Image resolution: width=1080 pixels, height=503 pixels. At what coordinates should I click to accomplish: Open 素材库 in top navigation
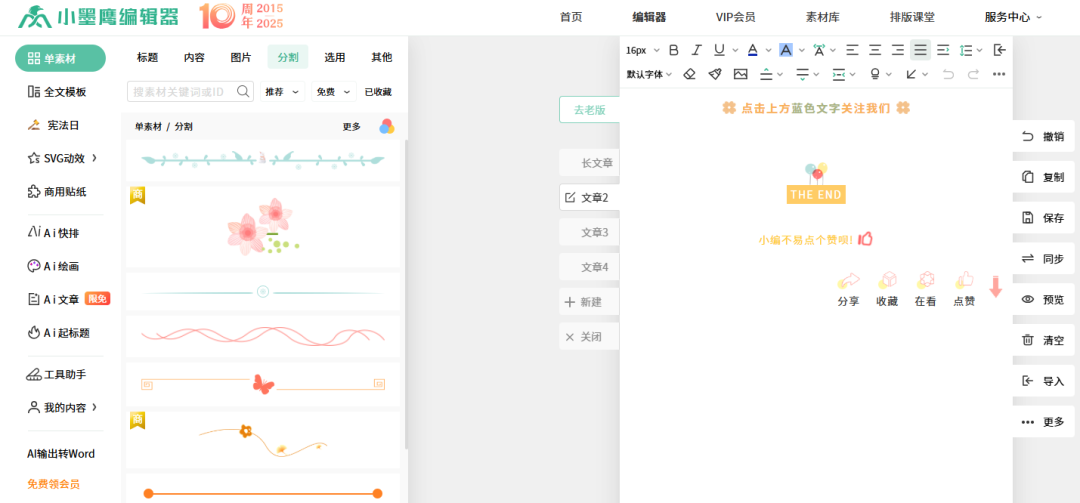pyautogui.click(x=822, y=17)
